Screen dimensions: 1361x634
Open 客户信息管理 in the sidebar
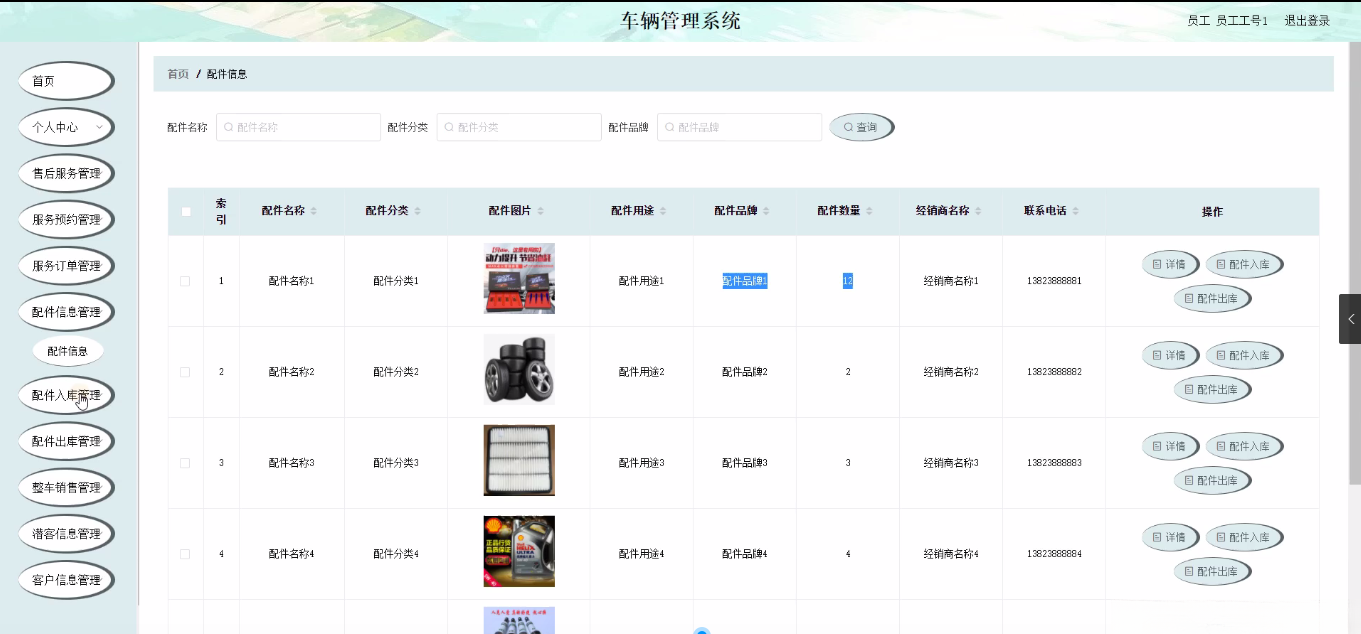click(66, 580)
